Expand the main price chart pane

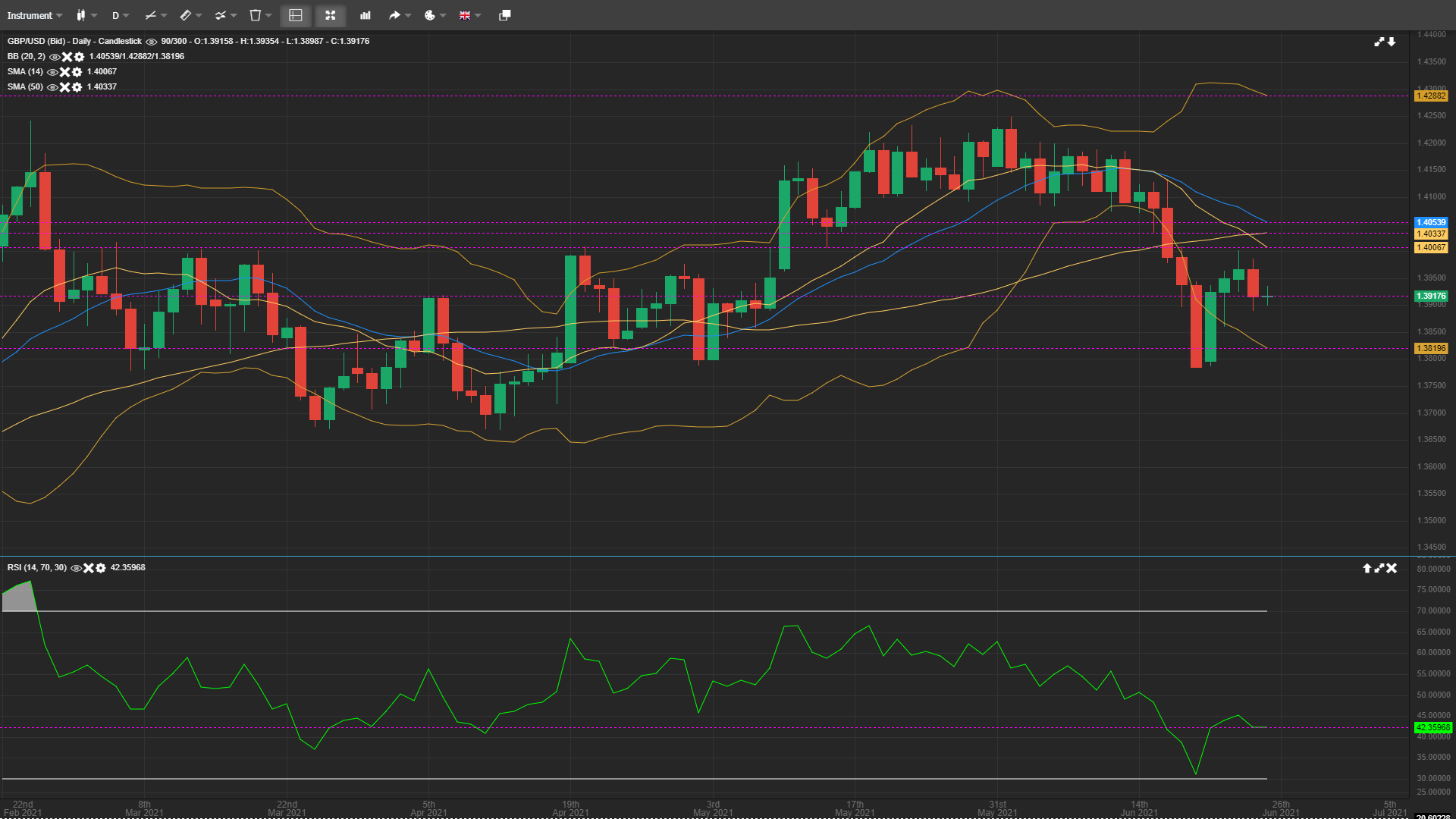pos(1379,42)
